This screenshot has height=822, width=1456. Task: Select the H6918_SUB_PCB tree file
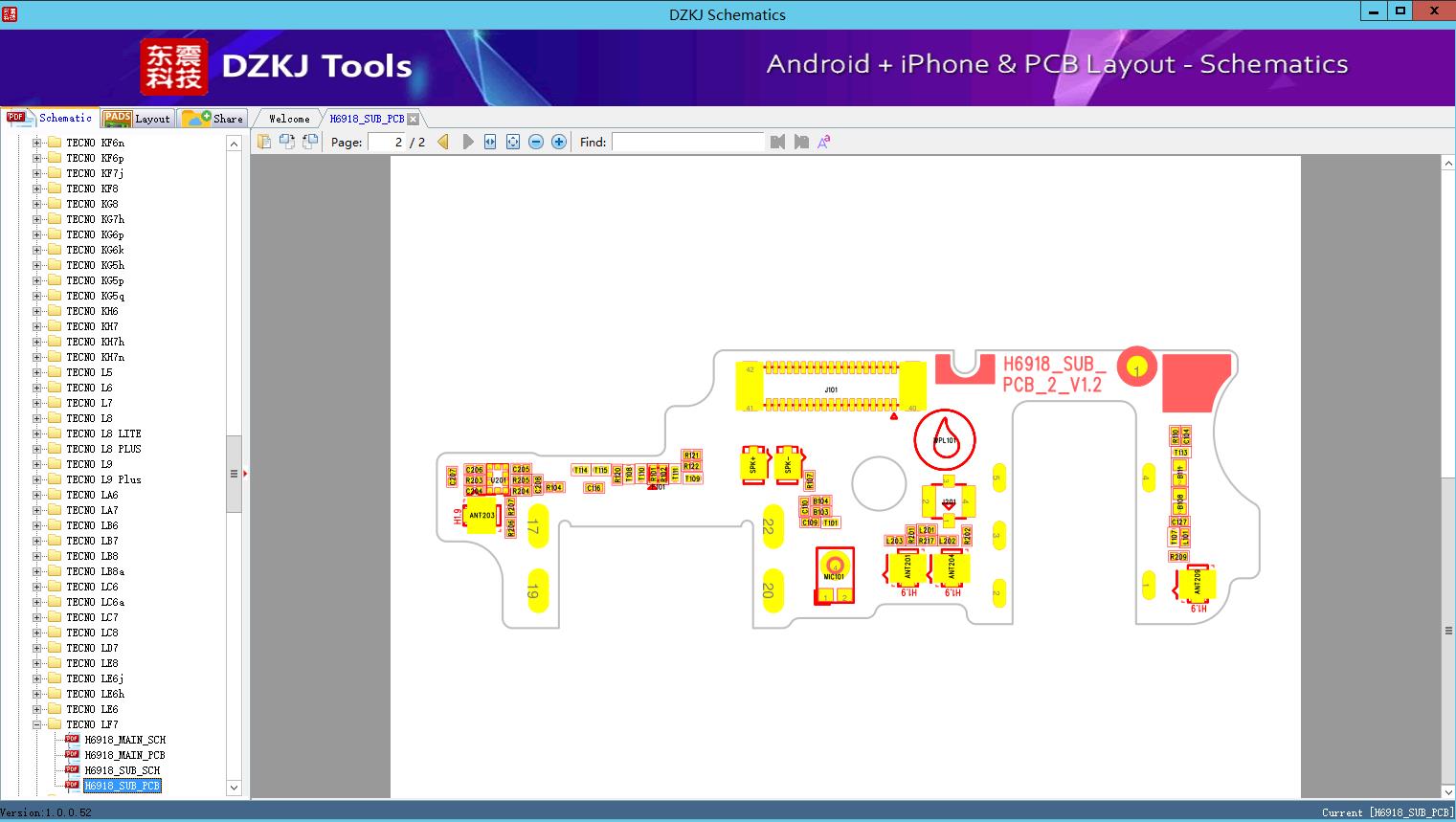click(x=122, y=786)
